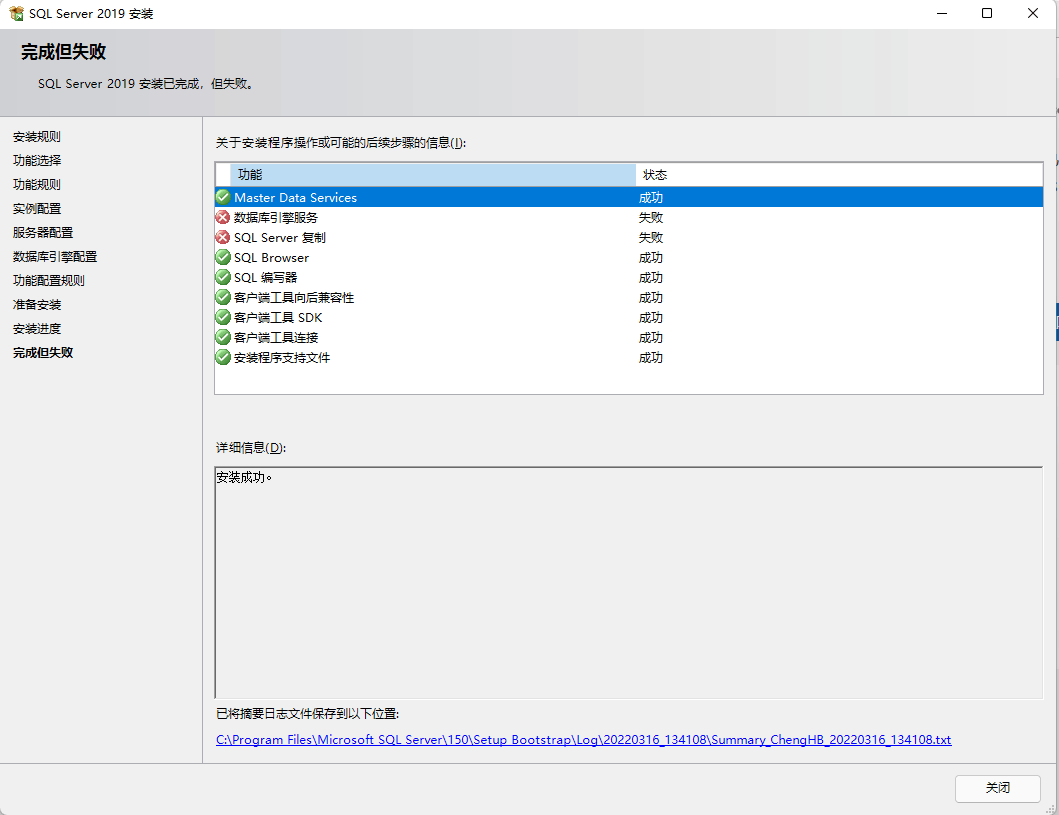Click the green check icon beside 安装程序支持文件
This screenshot has height=815, width=1059.
(223, 357)
